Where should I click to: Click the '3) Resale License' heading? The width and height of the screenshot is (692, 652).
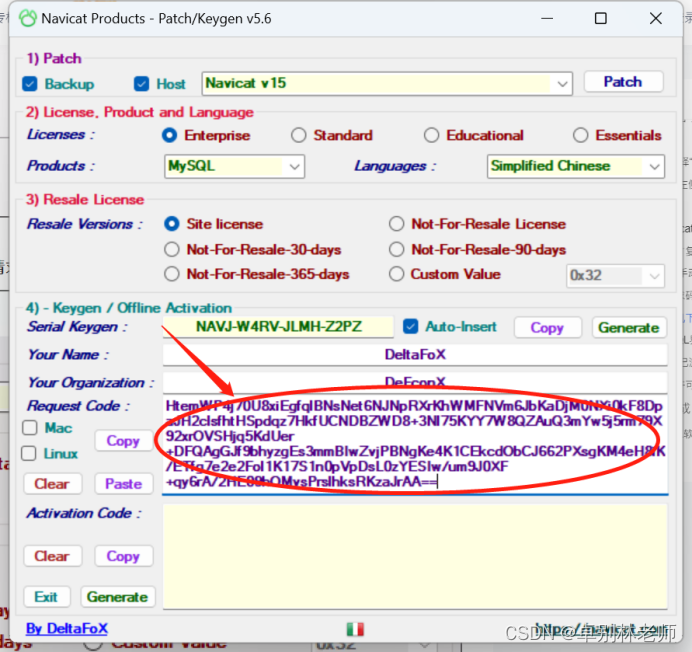85,200
